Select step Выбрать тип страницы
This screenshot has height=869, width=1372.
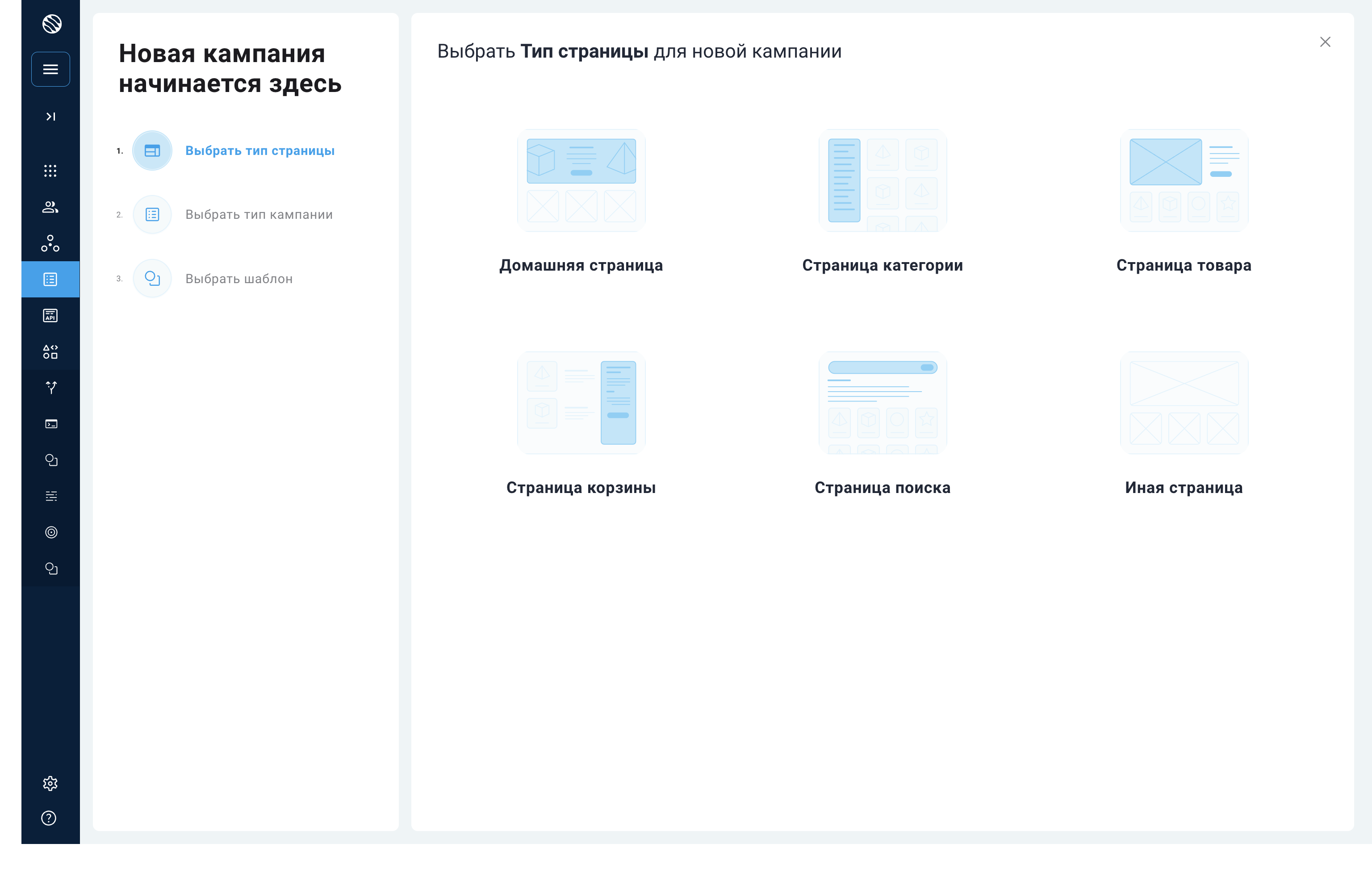[260, 151]
